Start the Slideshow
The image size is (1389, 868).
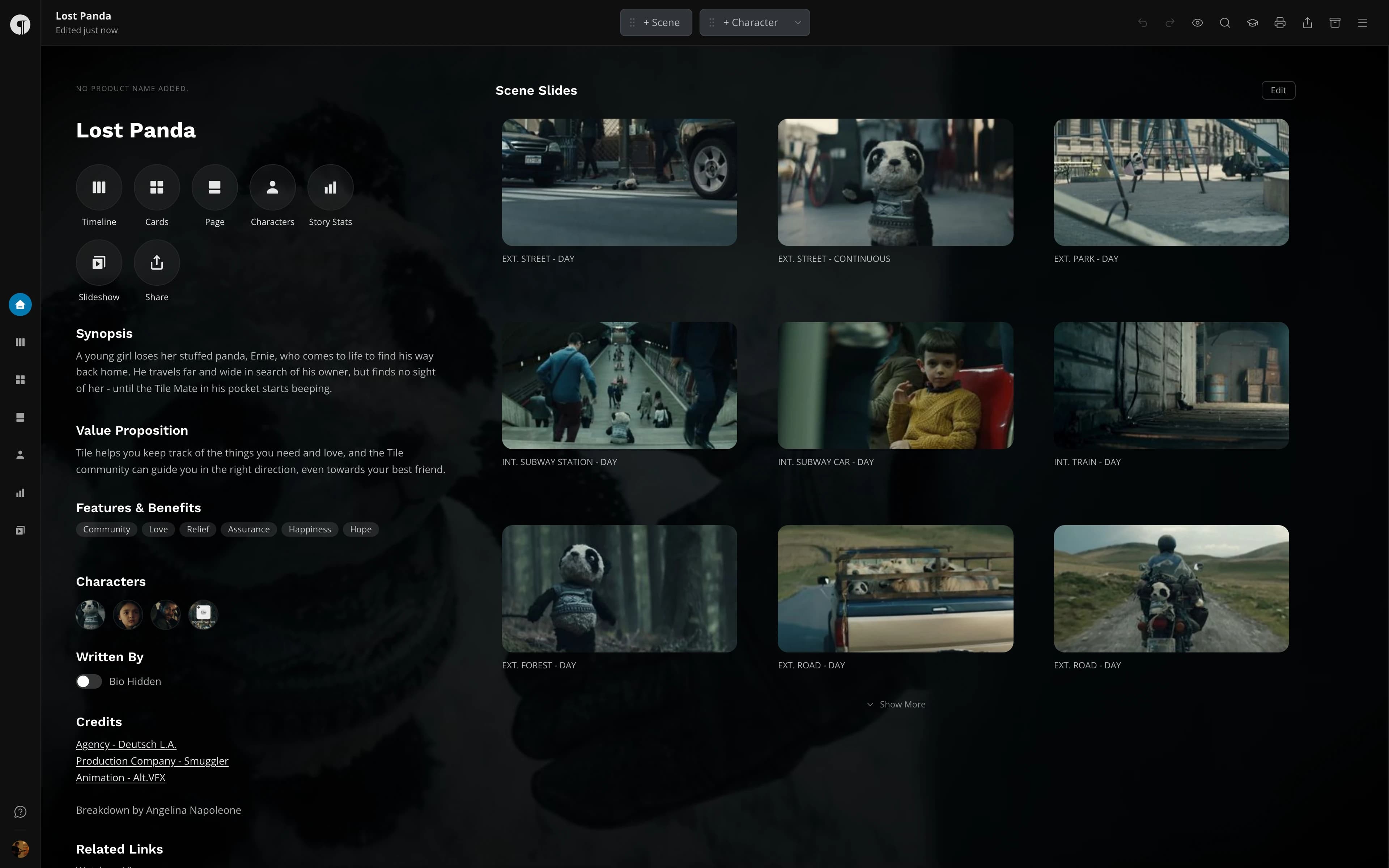pyautogui.click(x=99, y=262)
